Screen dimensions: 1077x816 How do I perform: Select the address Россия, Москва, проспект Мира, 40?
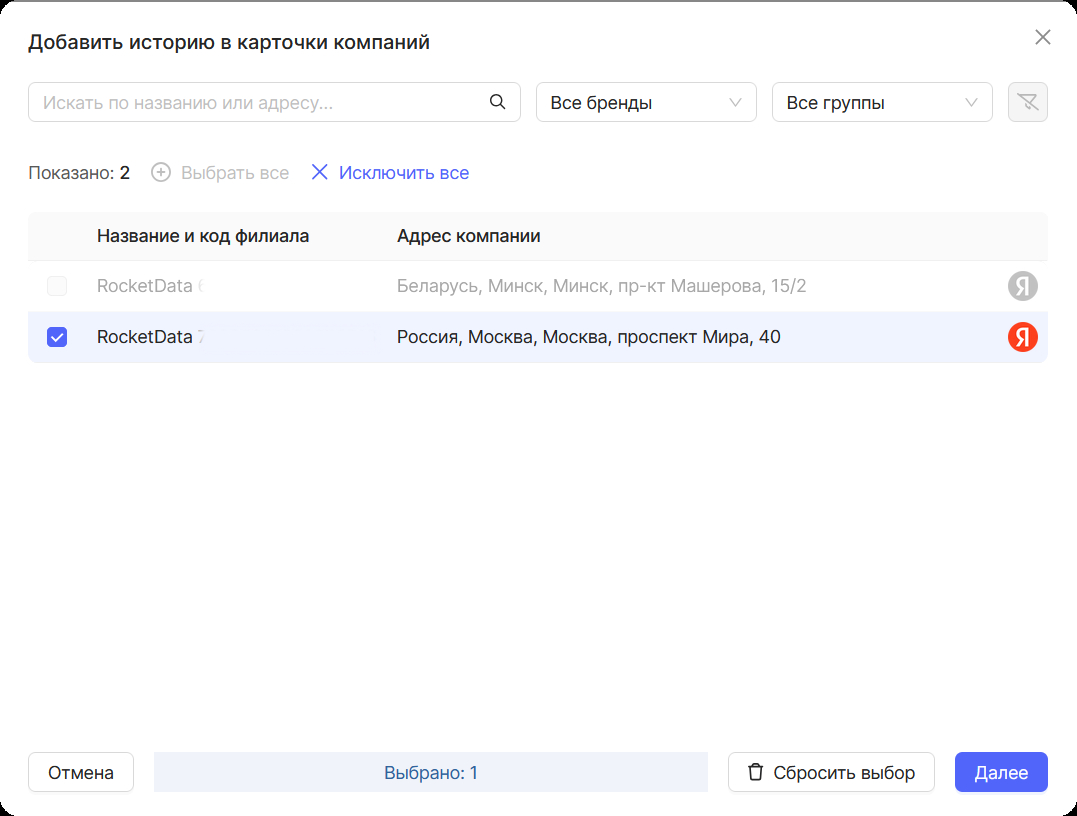588,337
